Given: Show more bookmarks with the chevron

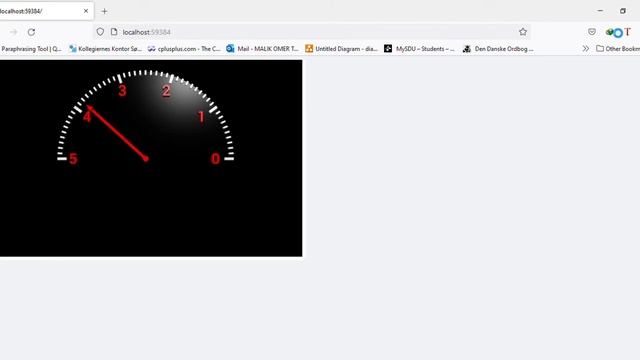Looking at the screenshot, I should pyautogui.click(x=586, y=49).
